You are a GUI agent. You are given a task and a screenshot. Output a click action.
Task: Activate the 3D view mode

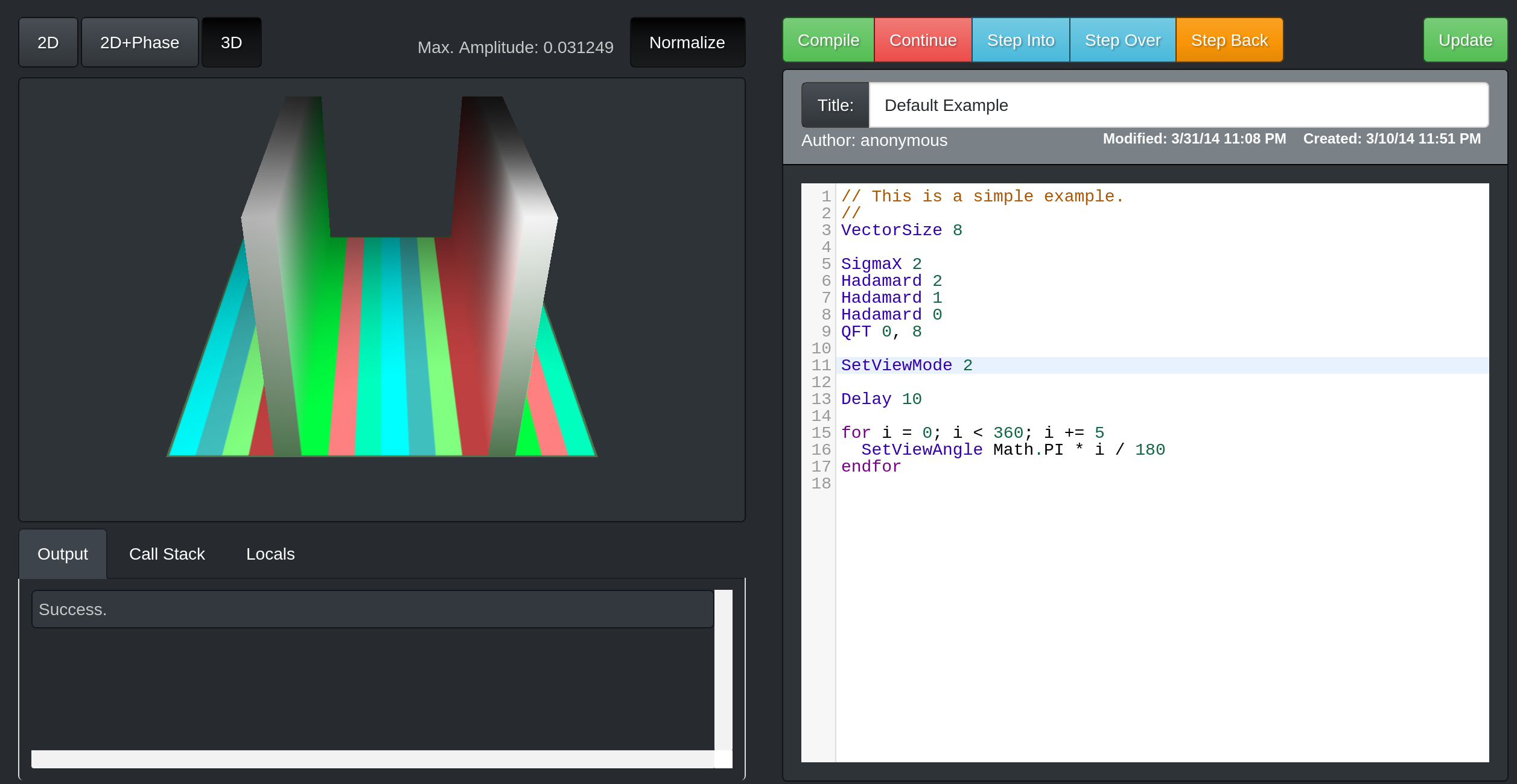click(x=232, y=42)
